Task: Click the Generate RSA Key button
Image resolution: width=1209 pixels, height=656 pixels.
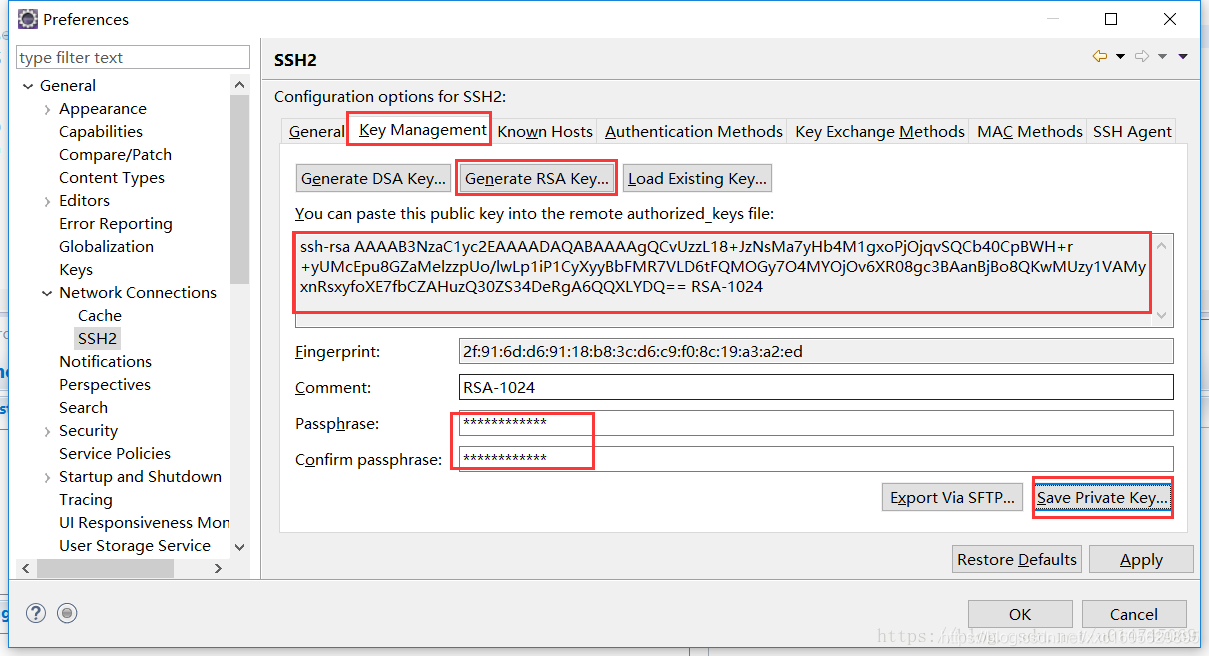Action: [x=537, y=178]
